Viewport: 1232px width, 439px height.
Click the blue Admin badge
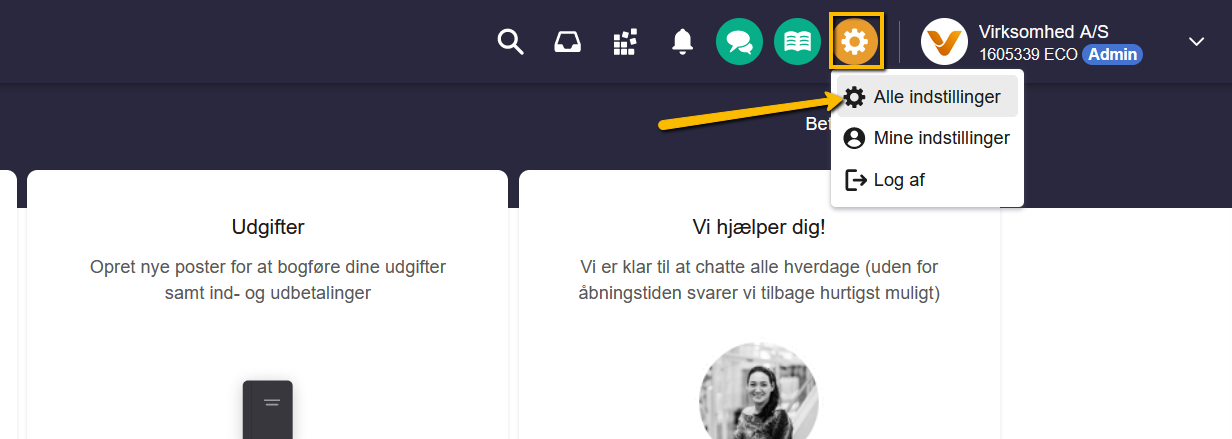(1112, 54)
